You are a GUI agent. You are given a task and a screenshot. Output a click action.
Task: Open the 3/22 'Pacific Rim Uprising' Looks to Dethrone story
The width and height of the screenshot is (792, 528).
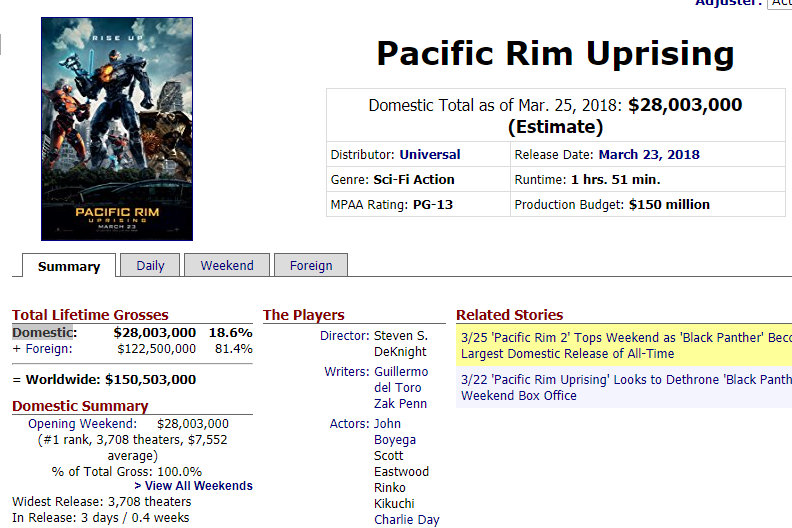point(626,388)
